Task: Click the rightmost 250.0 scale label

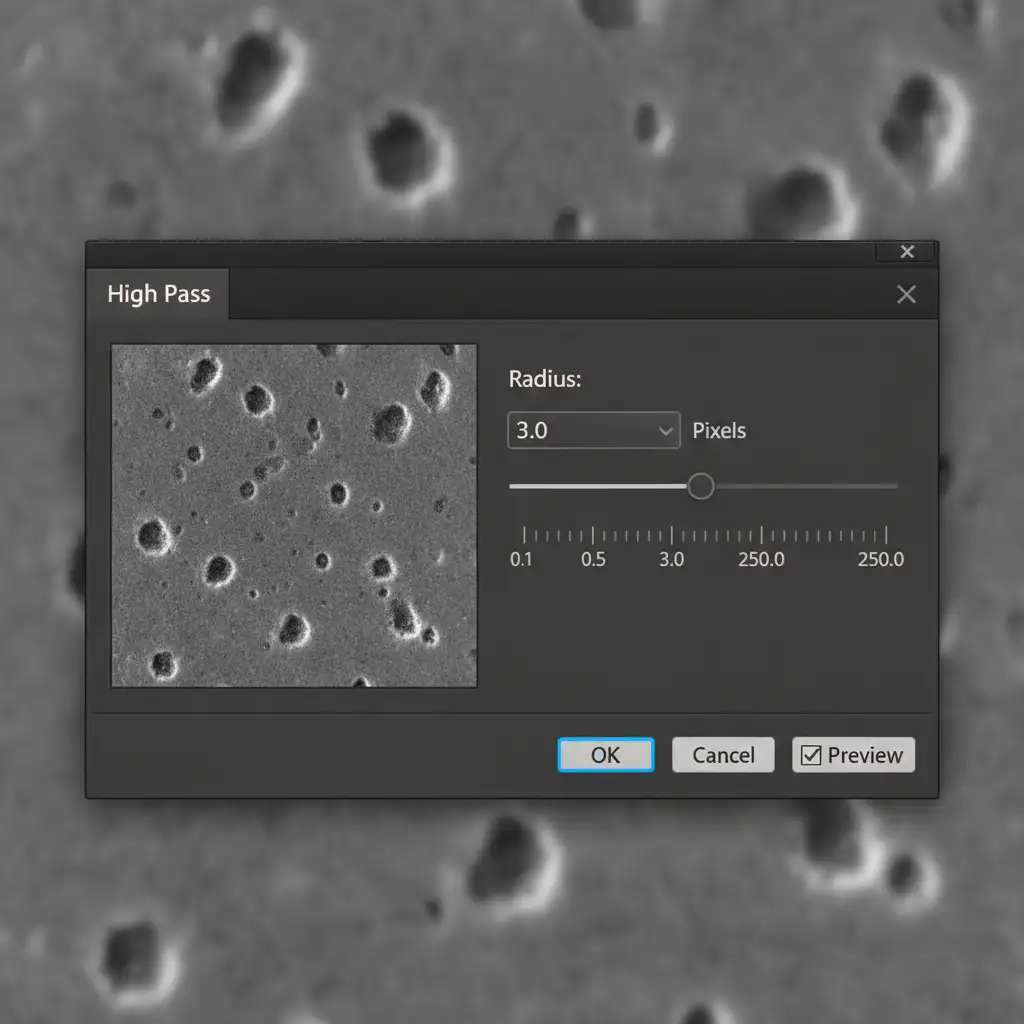Action: pyautogui.click(x=880, y=560)
